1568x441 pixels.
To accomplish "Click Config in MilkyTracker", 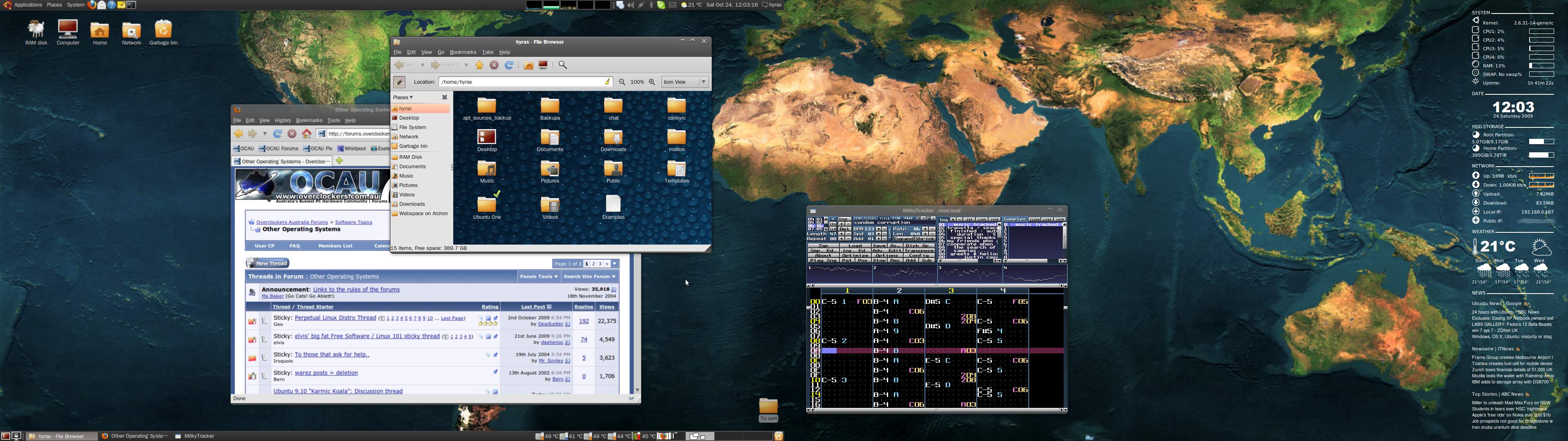I will [x=920, y=256].
